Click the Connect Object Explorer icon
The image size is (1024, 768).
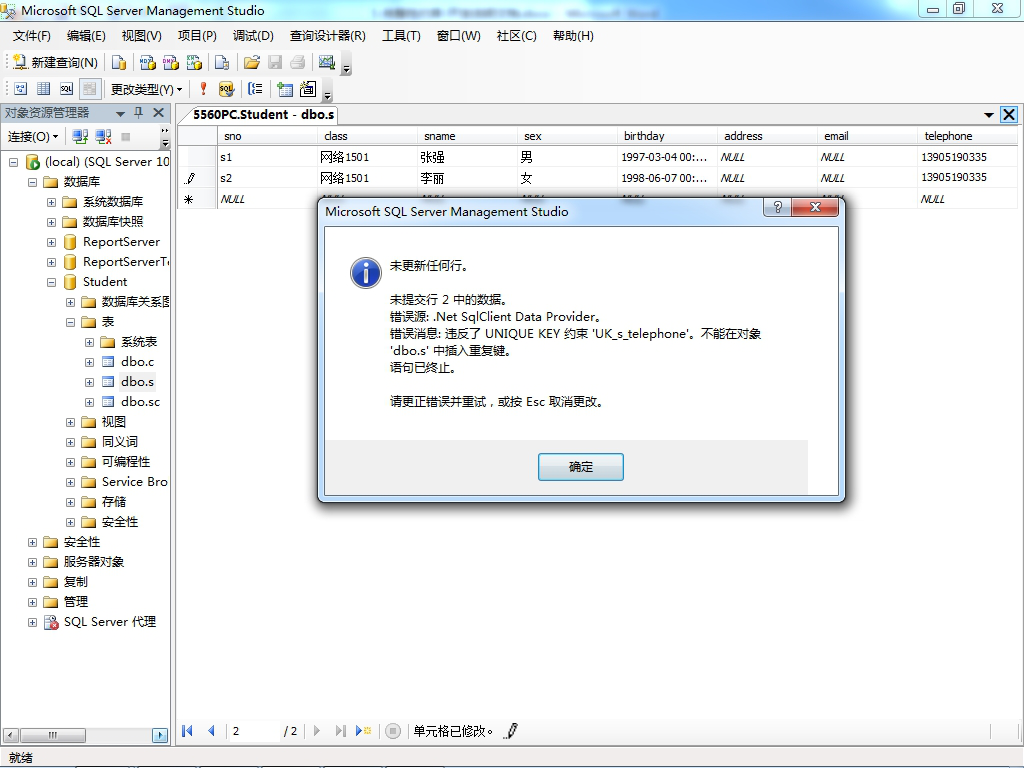click(80, 136)
